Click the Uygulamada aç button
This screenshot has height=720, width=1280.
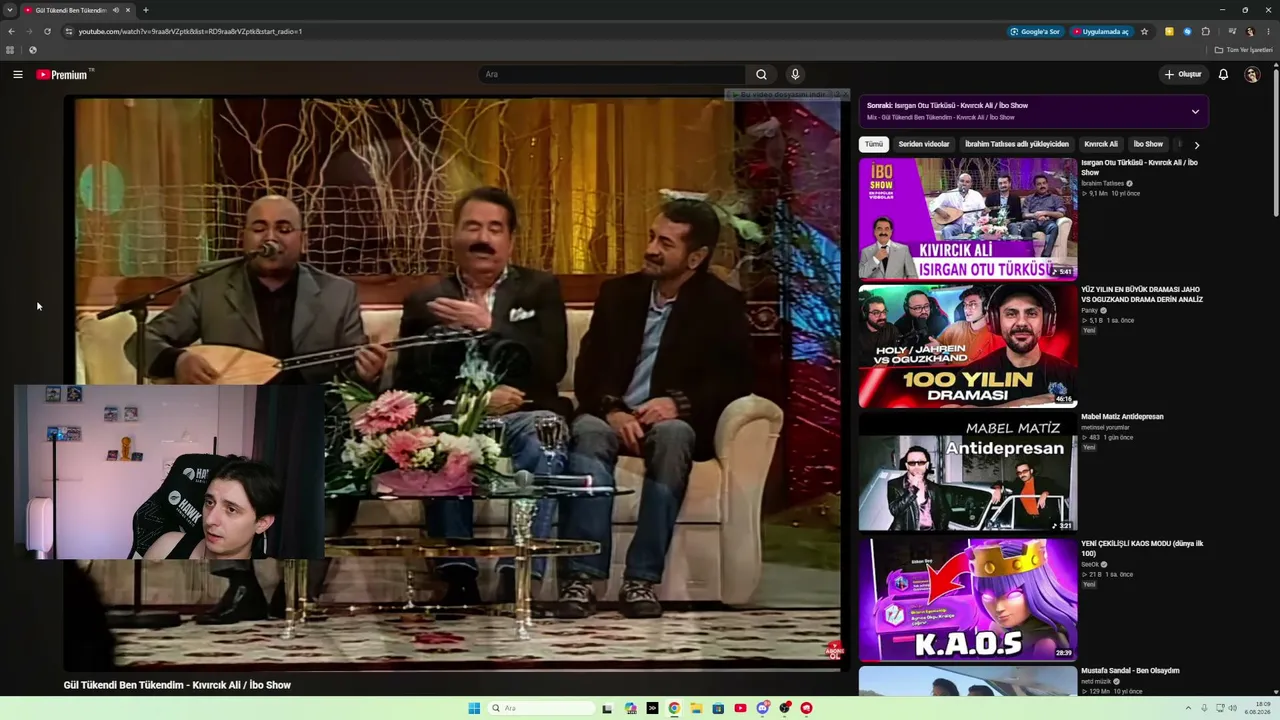coord(1101,31)
